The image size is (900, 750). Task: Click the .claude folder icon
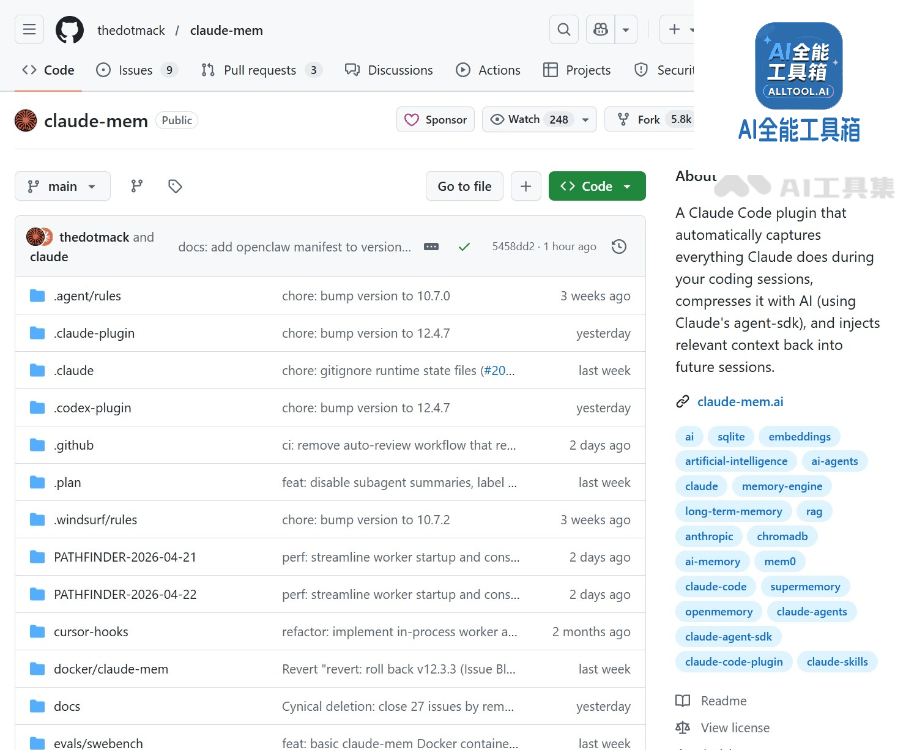click(x=37, y=370)
